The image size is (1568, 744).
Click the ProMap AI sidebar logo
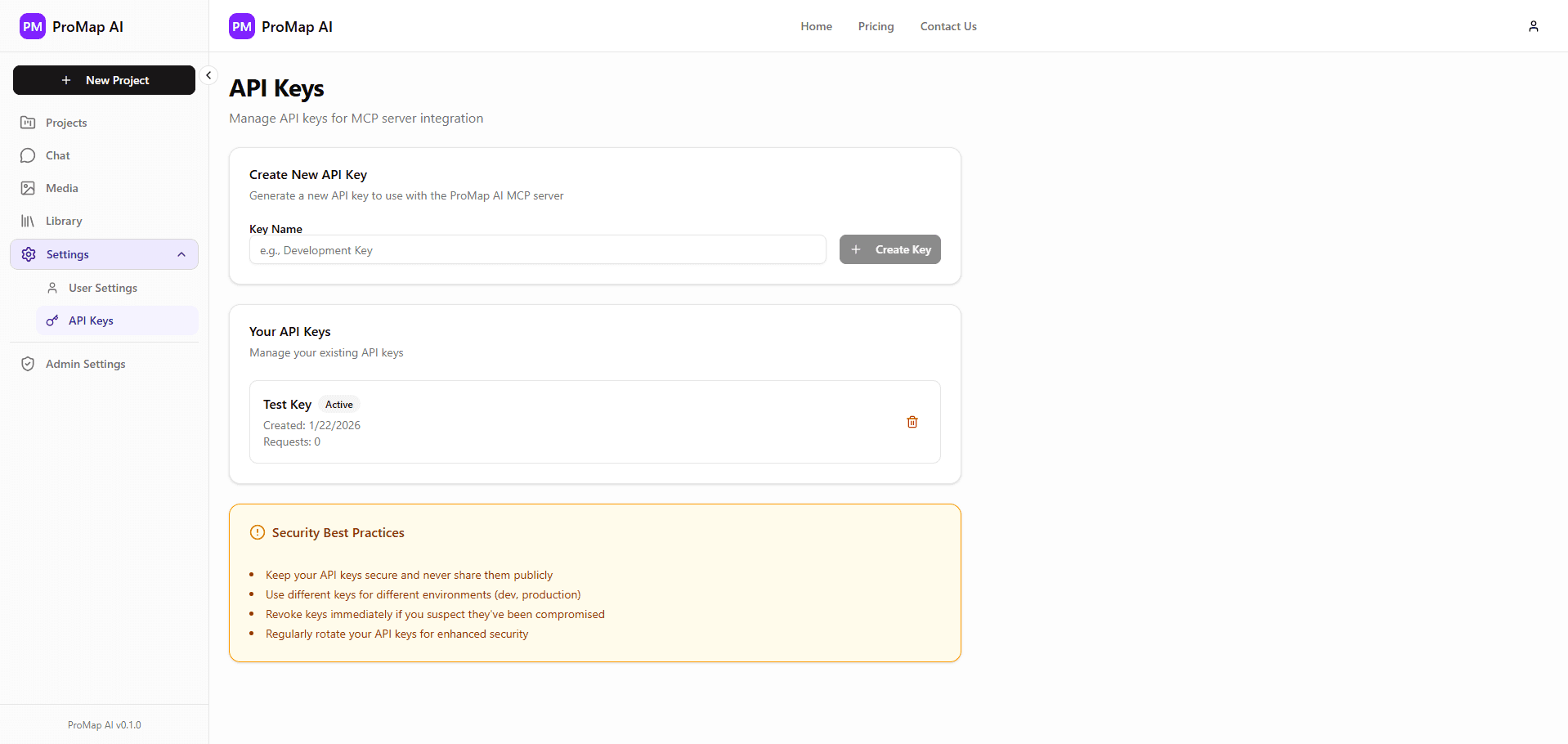[x=32, y=25]
